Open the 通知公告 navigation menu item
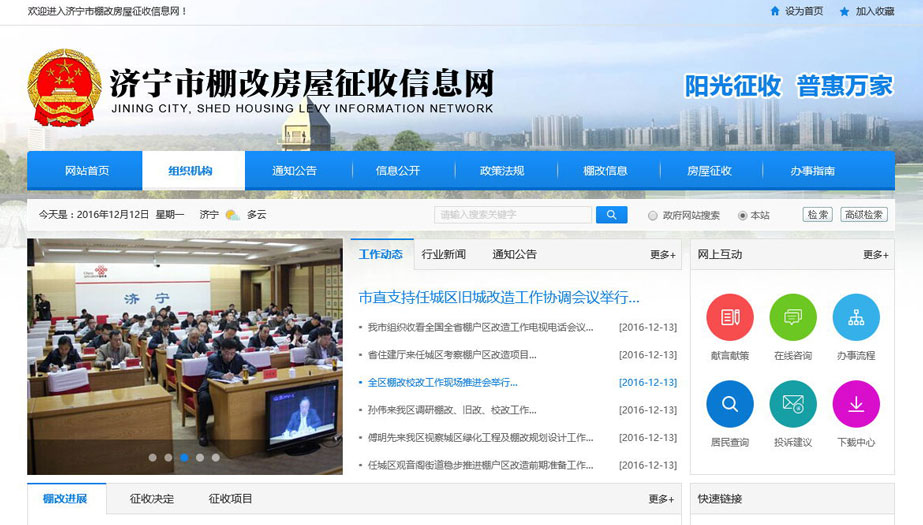Viewport: 923px width, 525px height. [294, 171]
